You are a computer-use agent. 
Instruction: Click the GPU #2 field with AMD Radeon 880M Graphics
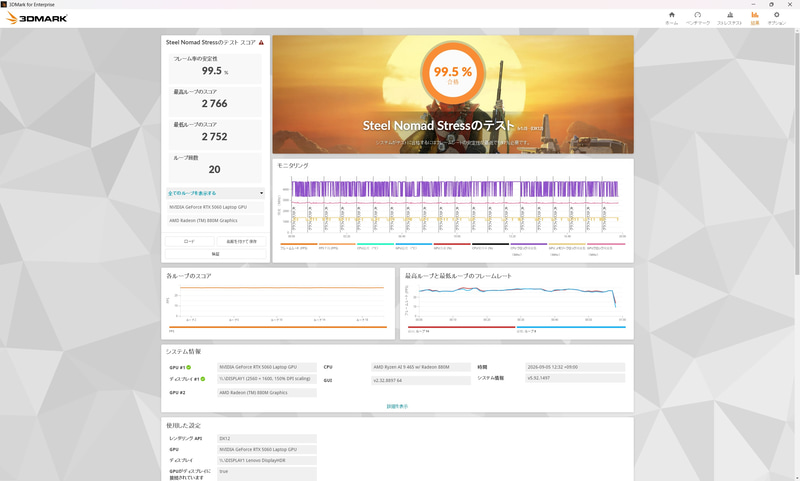pyautogui.click(x=267, y=393)
